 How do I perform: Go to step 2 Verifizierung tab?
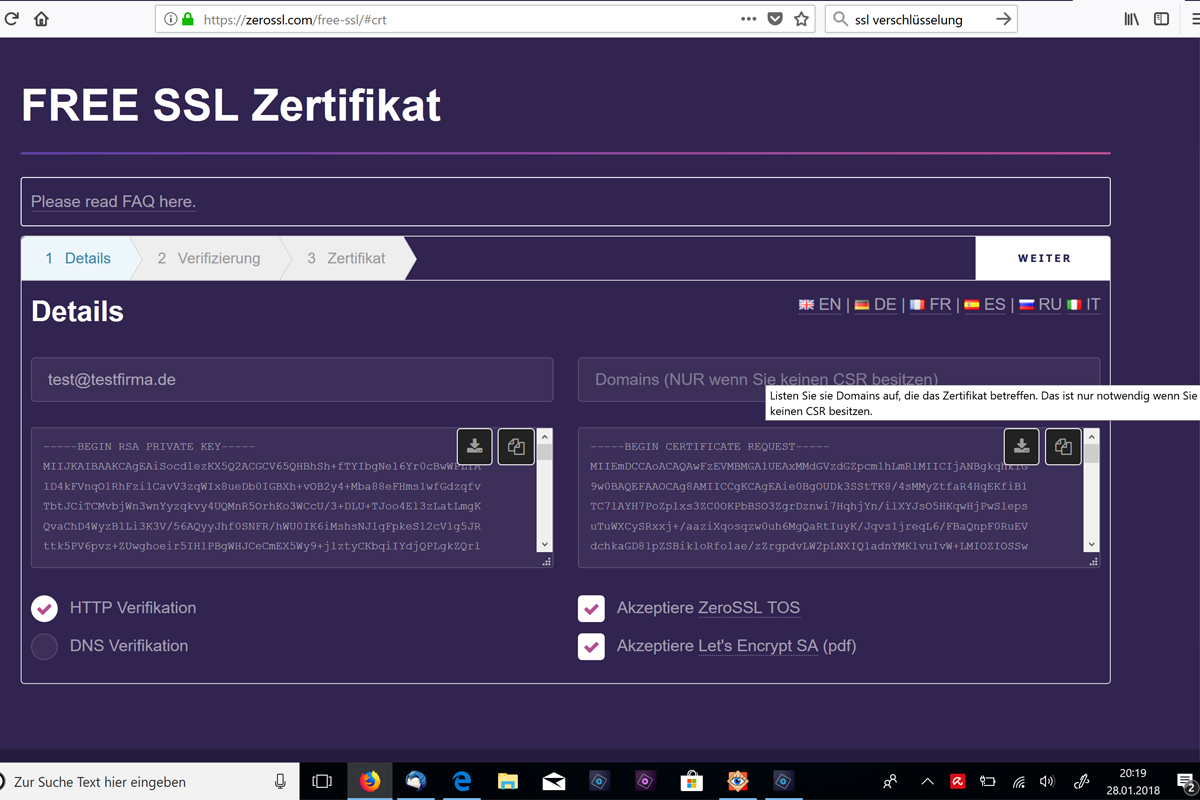click(x=208, y=258)
